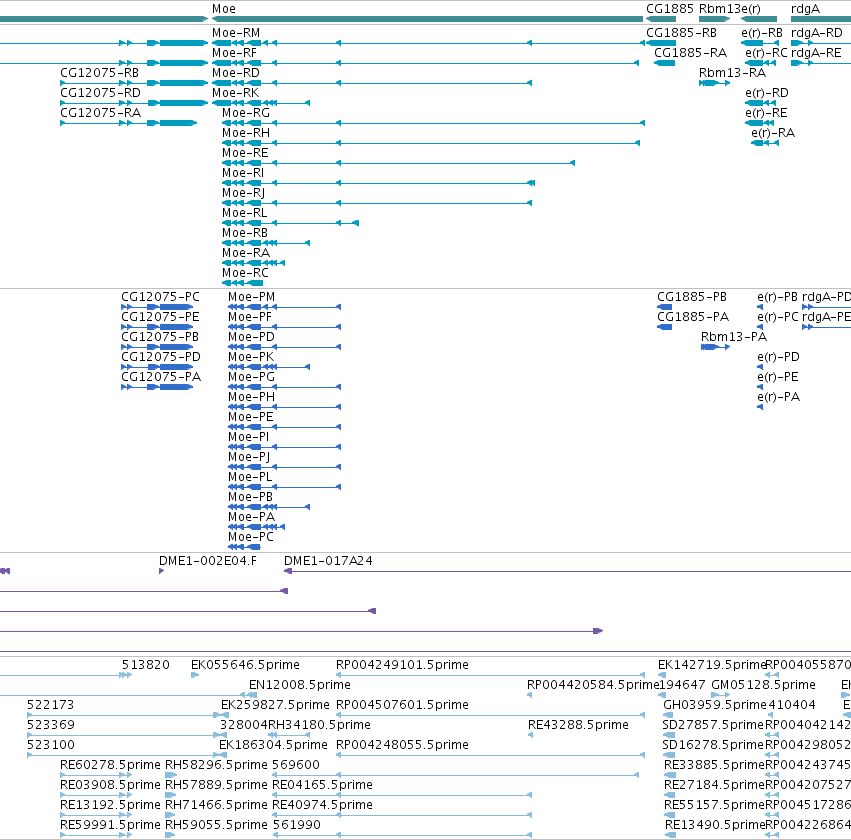851x840 pixels.
Task: Click the e(r)-PA protein label
Action: [778, 397]
